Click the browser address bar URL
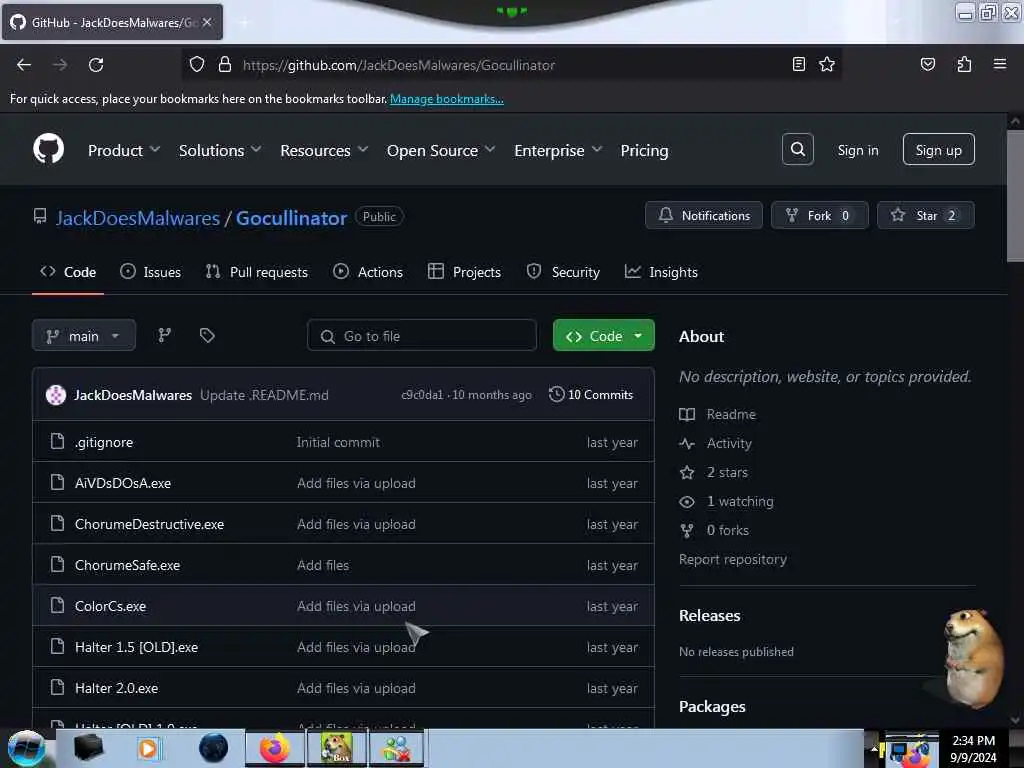The width and height of the screenshot is (1024, 768). pos(399,65)
